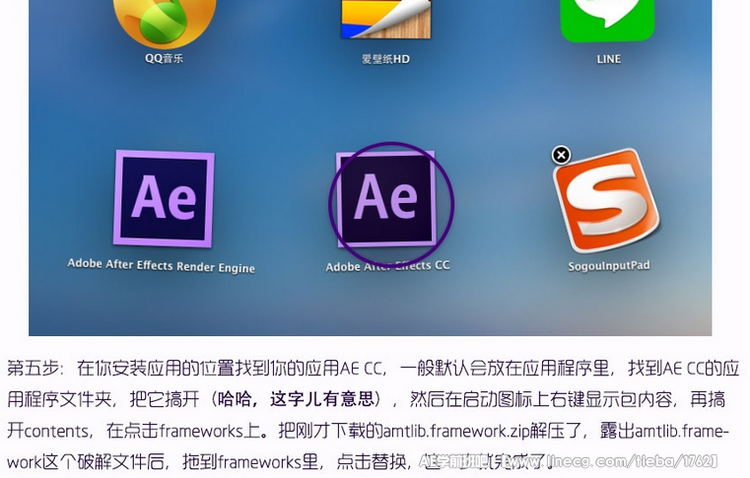Viewport: 750px width, 478px height.
Task: Open the QQ音乐 app icon
Action: coord(164,22)
